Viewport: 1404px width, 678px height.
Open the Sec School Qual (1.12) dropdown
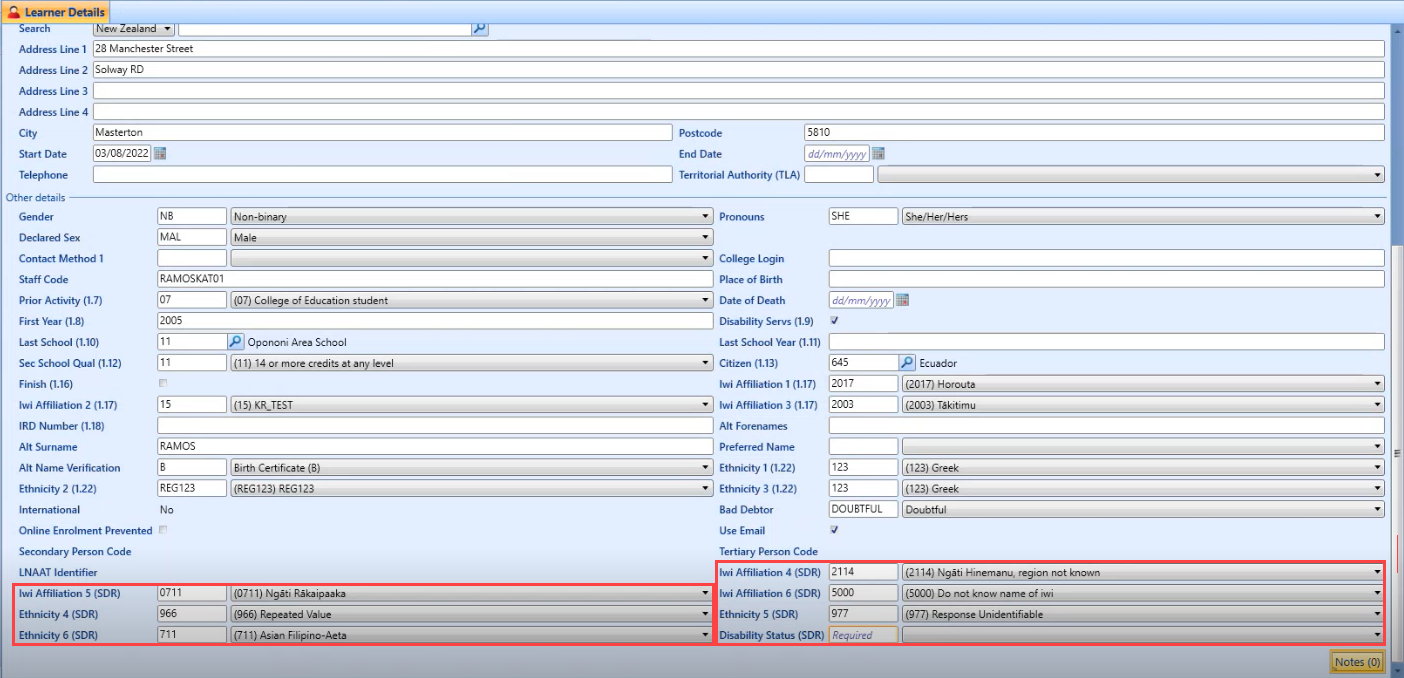(x=471, y=363)
